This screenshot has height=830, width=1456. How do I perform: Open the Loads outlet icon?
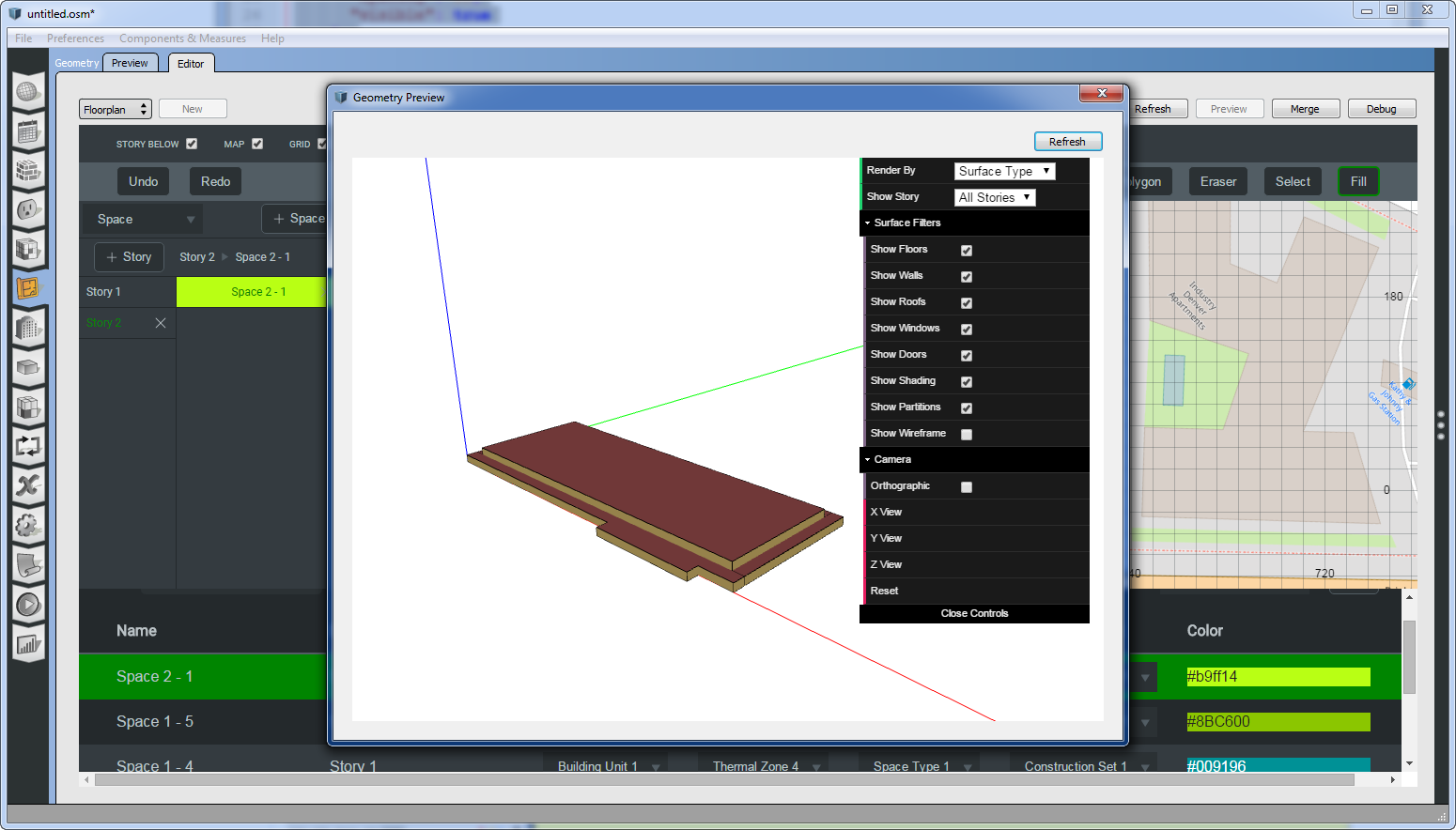tap(28, 209)
